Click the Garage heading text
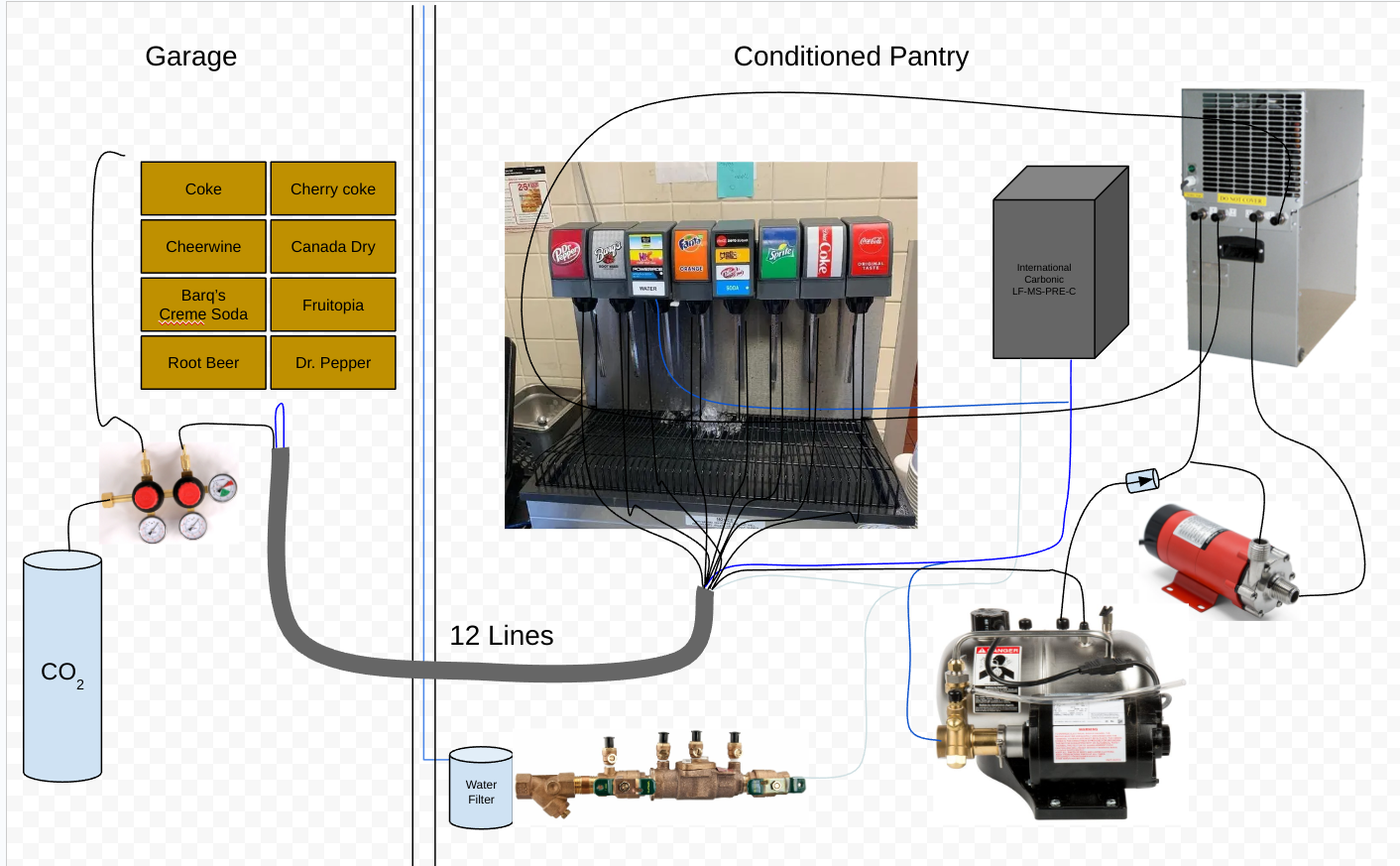This screenshot has height=866, width=1400. pyautogui.click(x=191, y=57)
